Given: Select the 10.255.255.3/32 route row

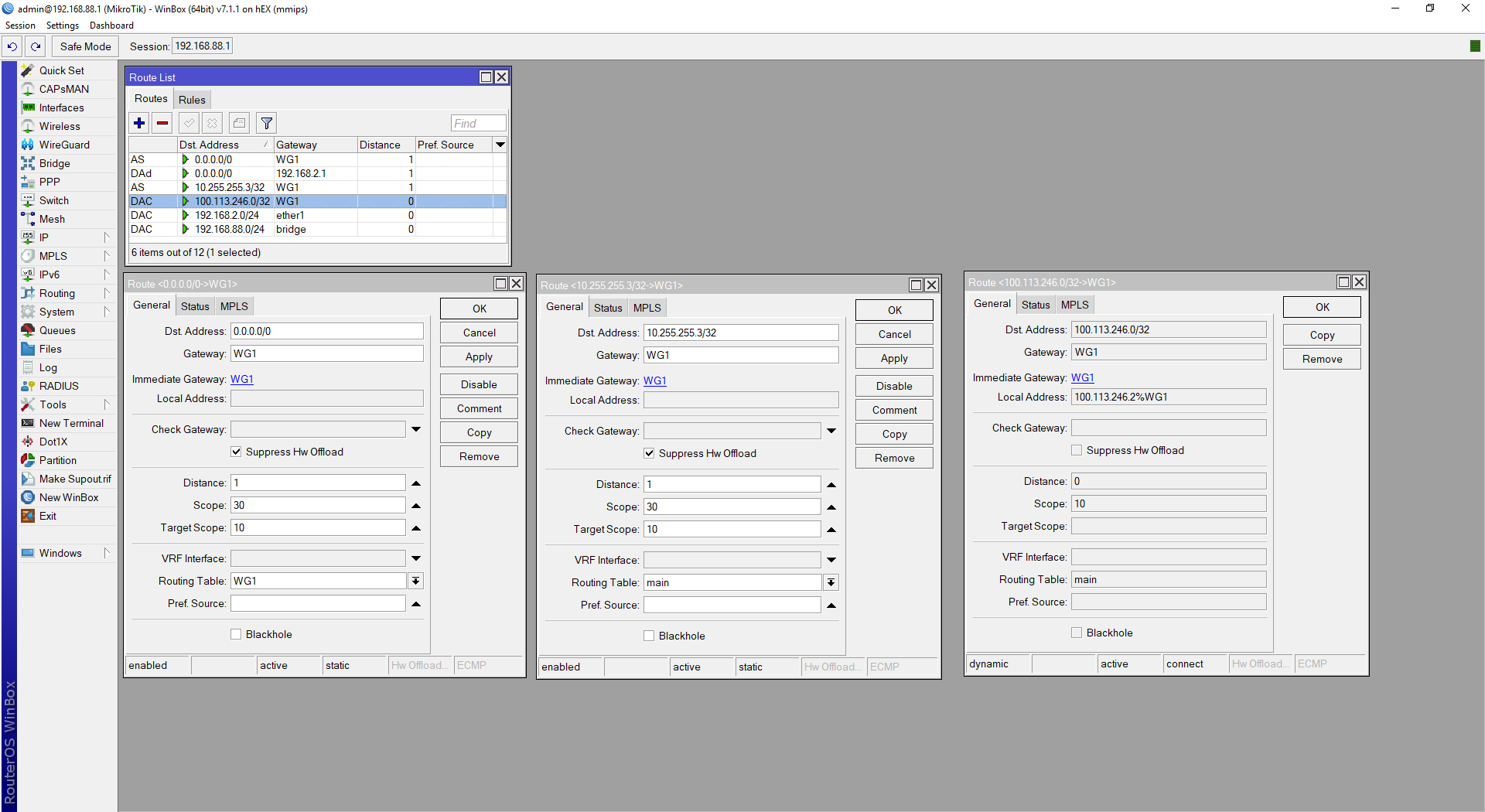Looking at the screenshot, I should [x=317, y=187].
